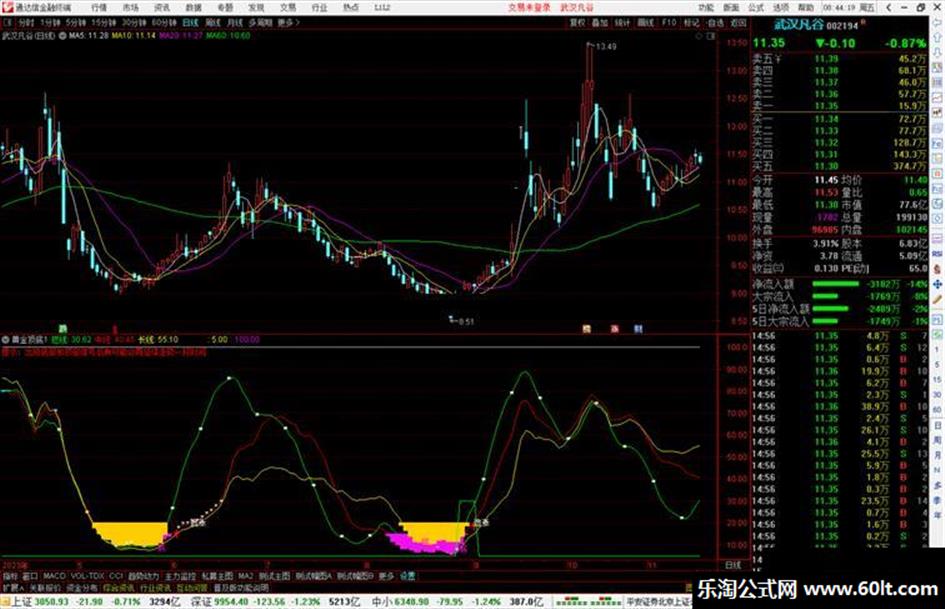Click the 返回 back button
The image size is (945, 609).
click(738, 22)
